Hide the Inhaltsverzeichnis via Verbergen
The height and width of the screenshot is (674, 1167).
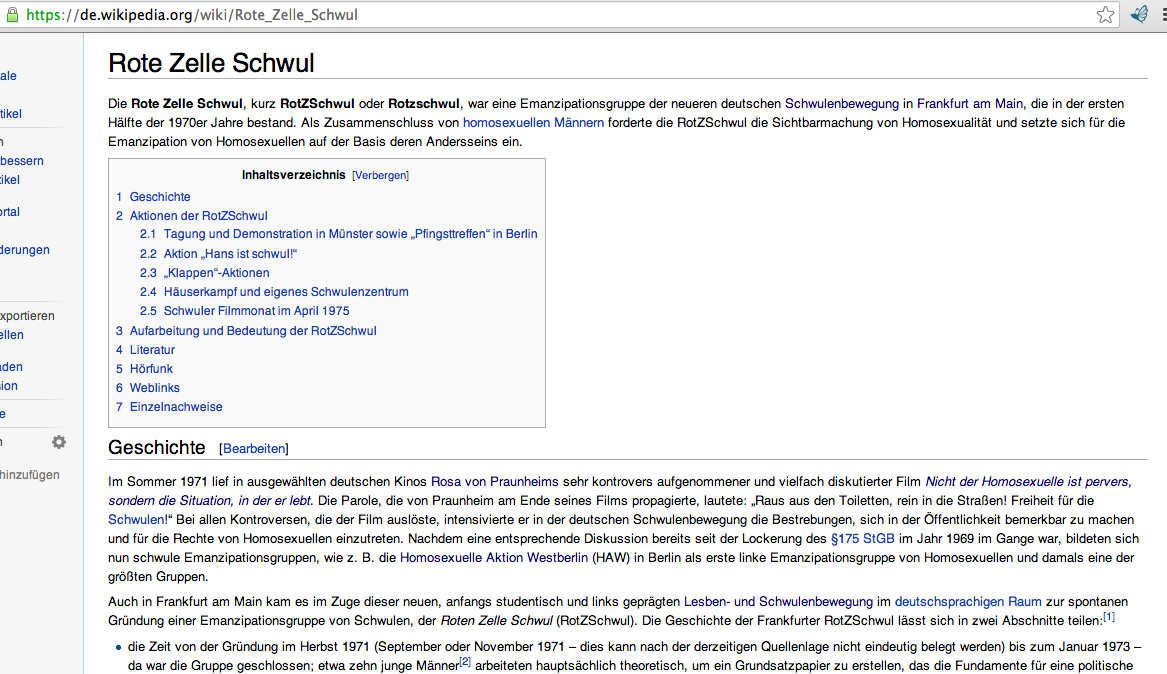point(381,174)
